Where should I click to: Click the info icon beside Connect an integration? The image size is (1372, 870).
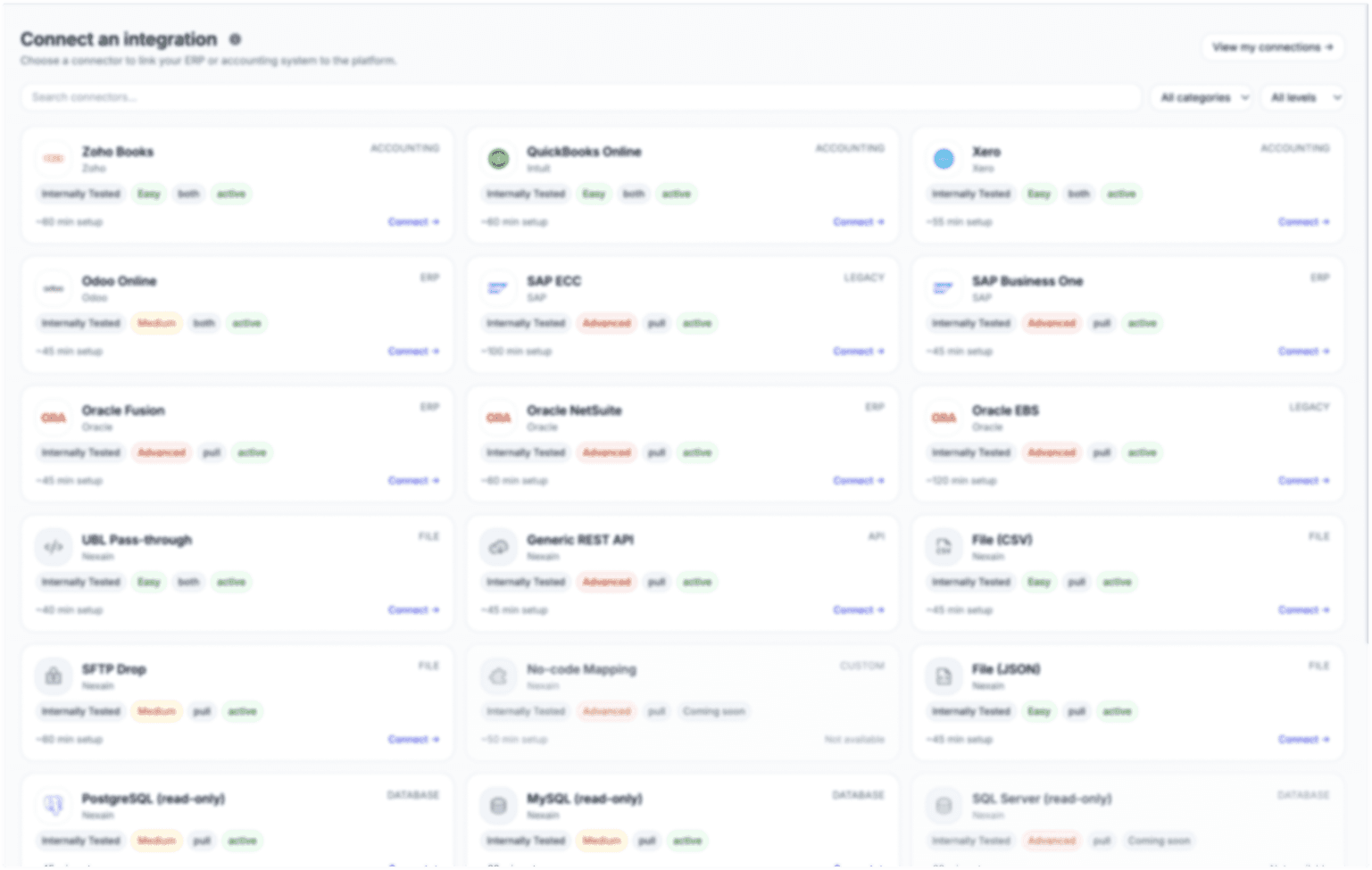[235, 39]
